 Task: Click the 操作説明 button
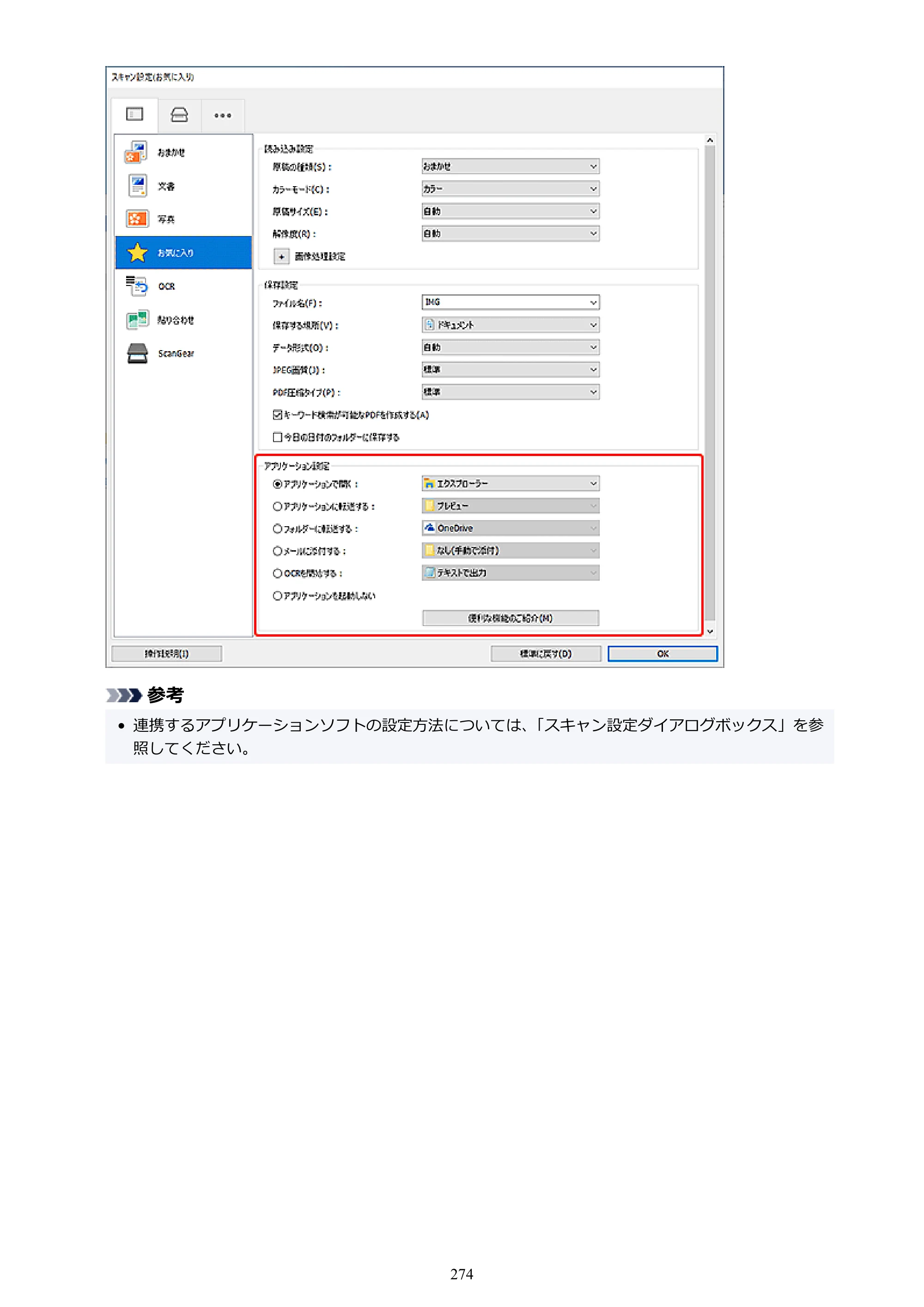pos(166,653)
